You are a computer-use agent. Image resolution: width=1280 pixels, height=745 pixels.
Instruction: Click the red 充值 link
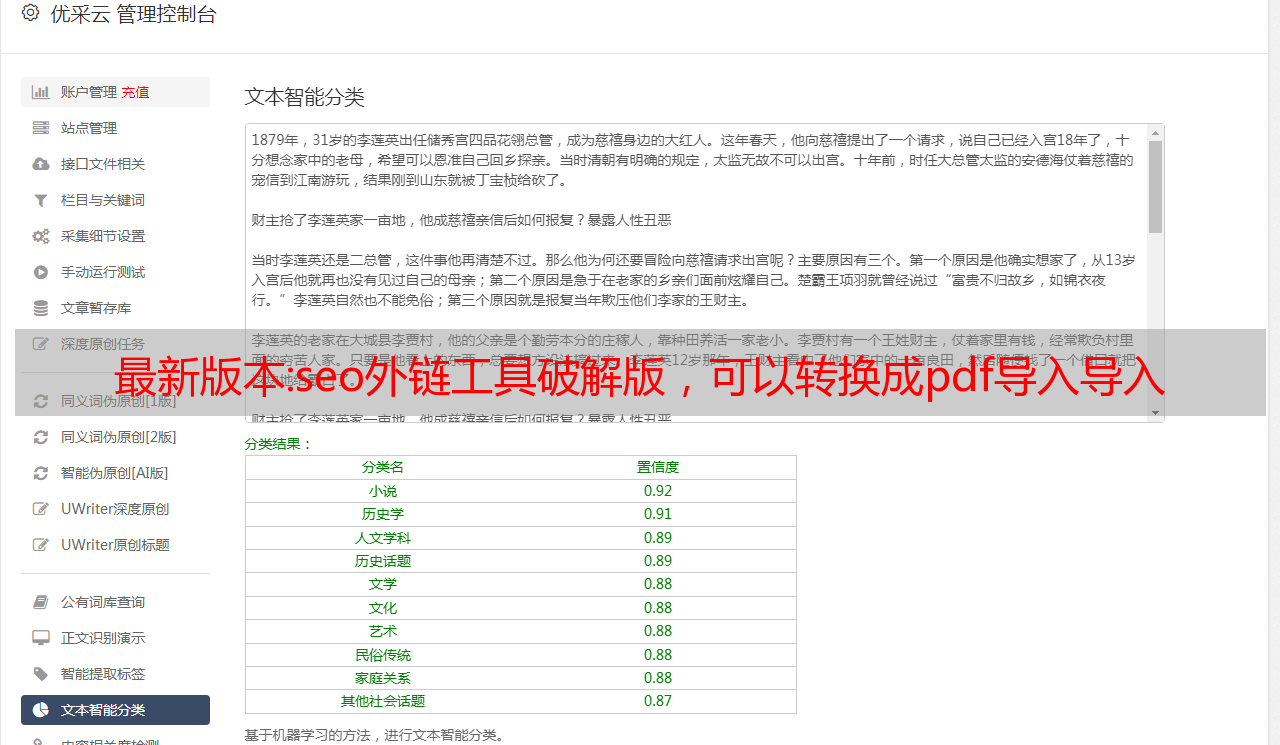pyautogui.click(x=135, y=92)
